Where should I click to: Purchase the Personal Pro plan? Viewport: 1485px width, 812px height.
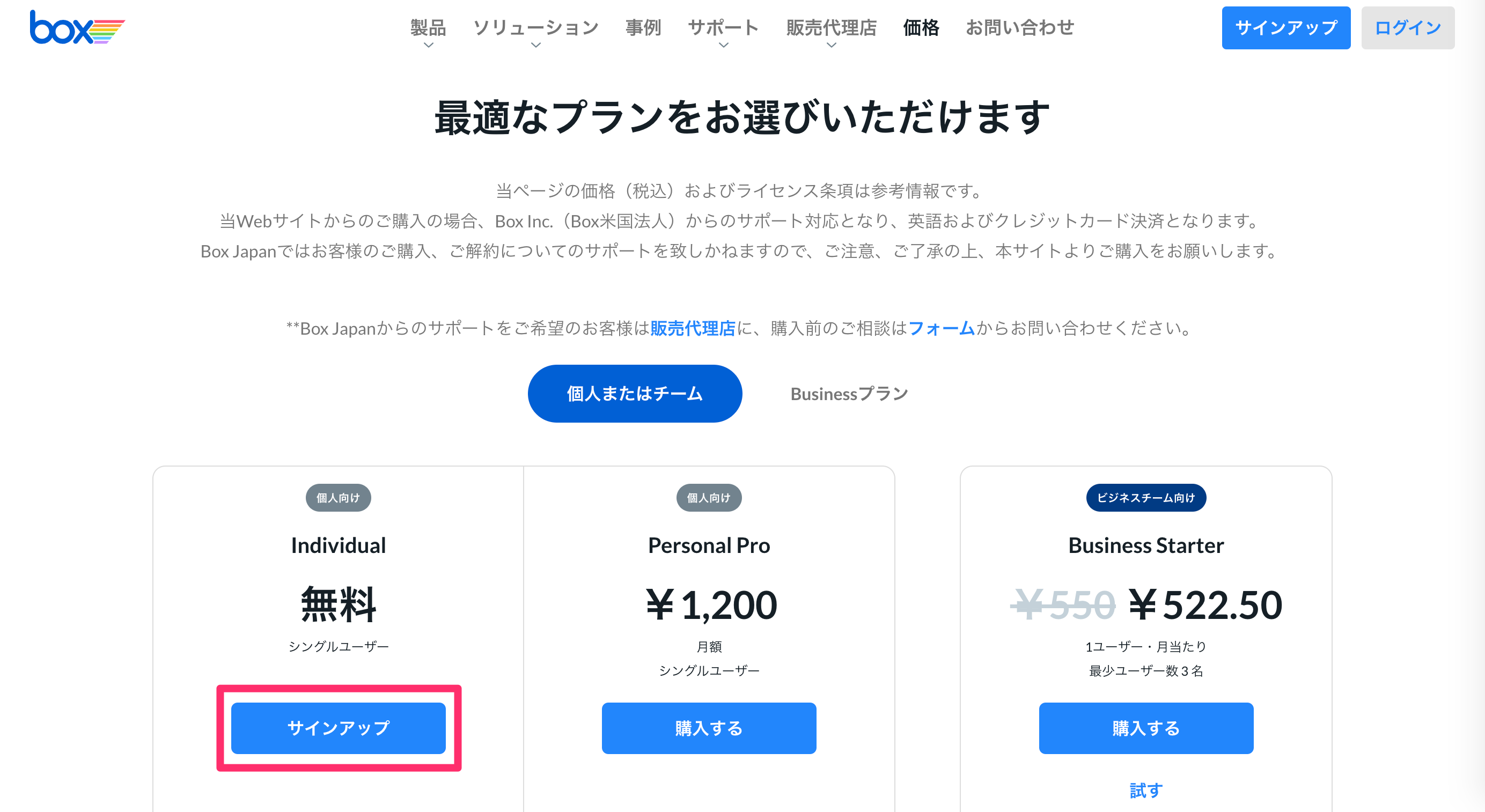point(709,728)
